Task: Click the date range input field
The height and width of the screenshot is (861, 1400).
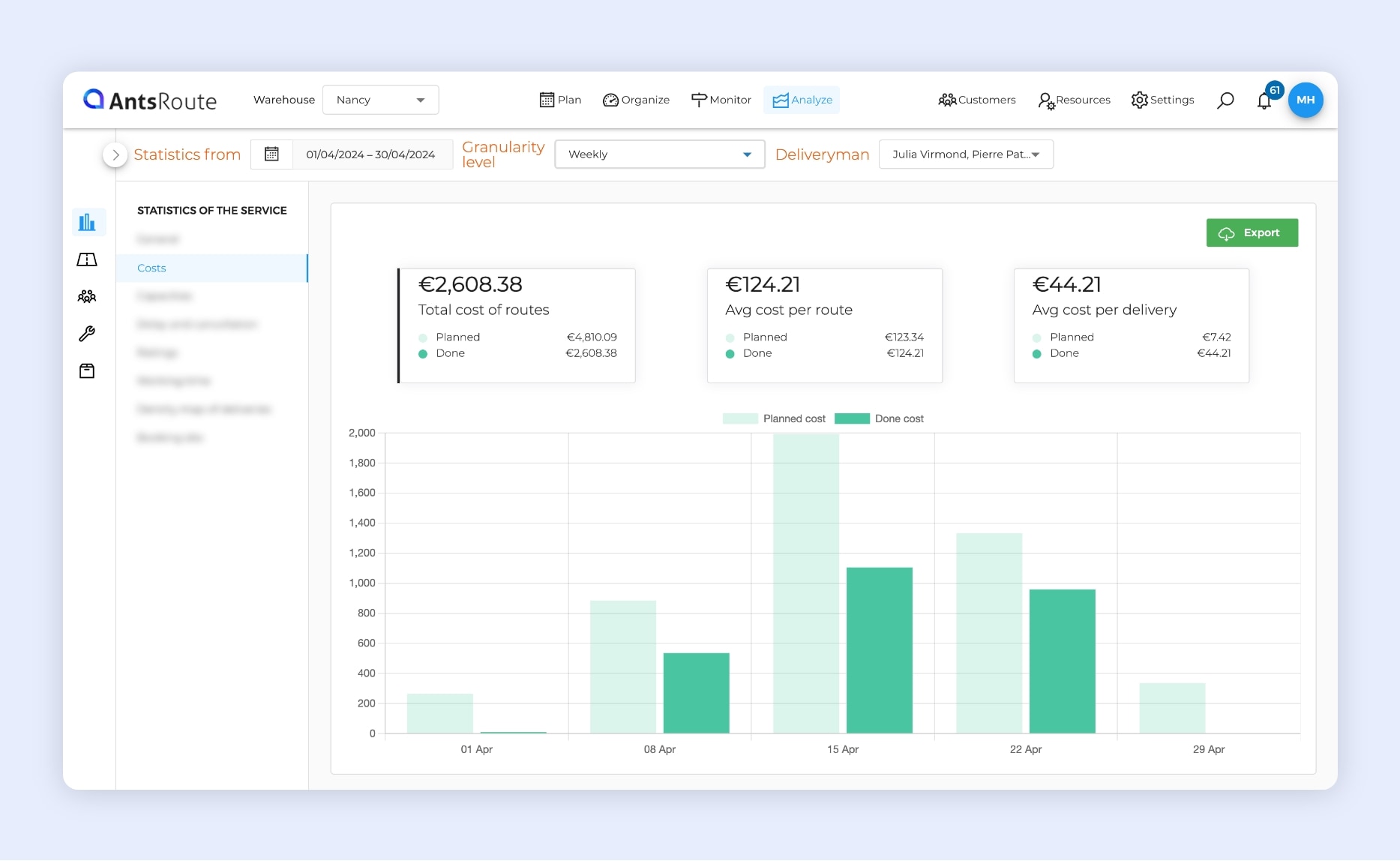Action: tap(370, 154)
